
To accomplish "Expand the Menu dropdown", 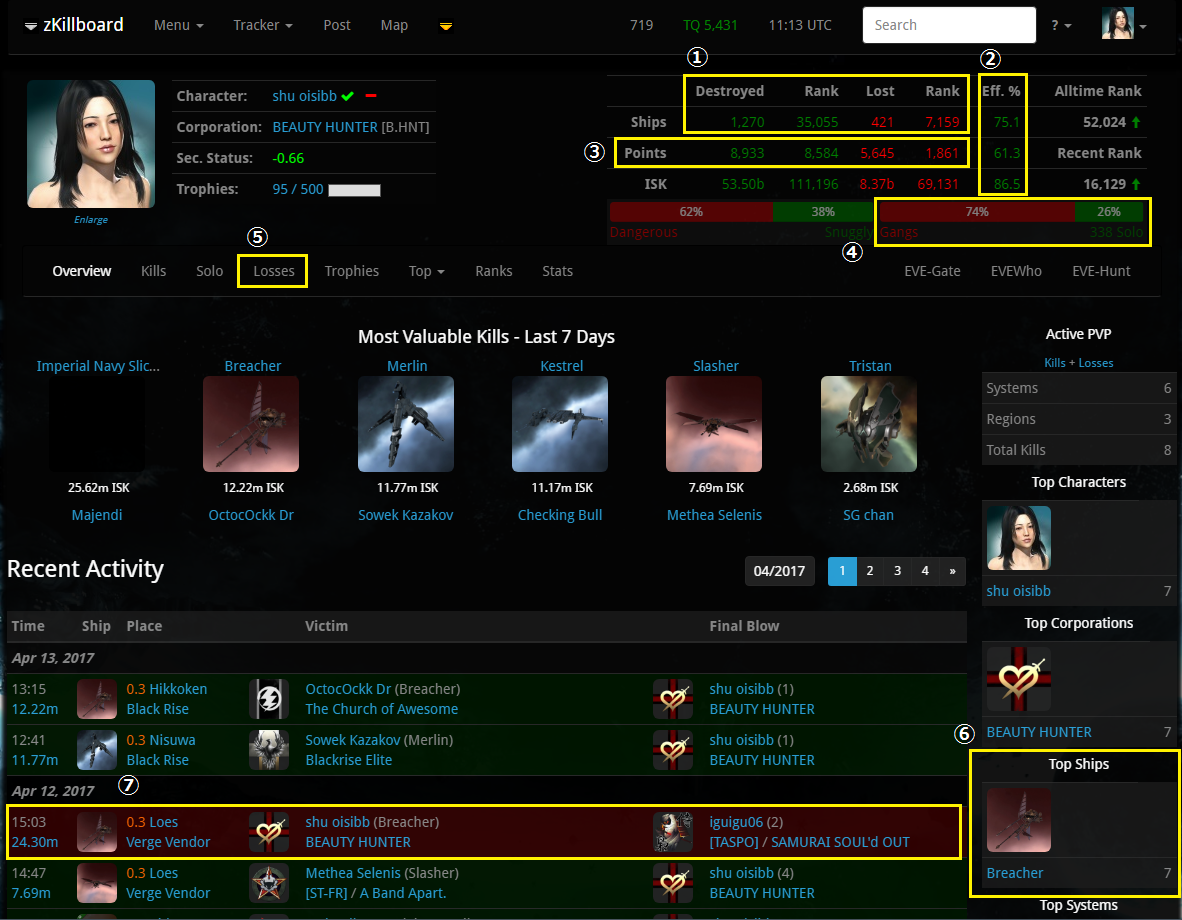I will 178,25.
